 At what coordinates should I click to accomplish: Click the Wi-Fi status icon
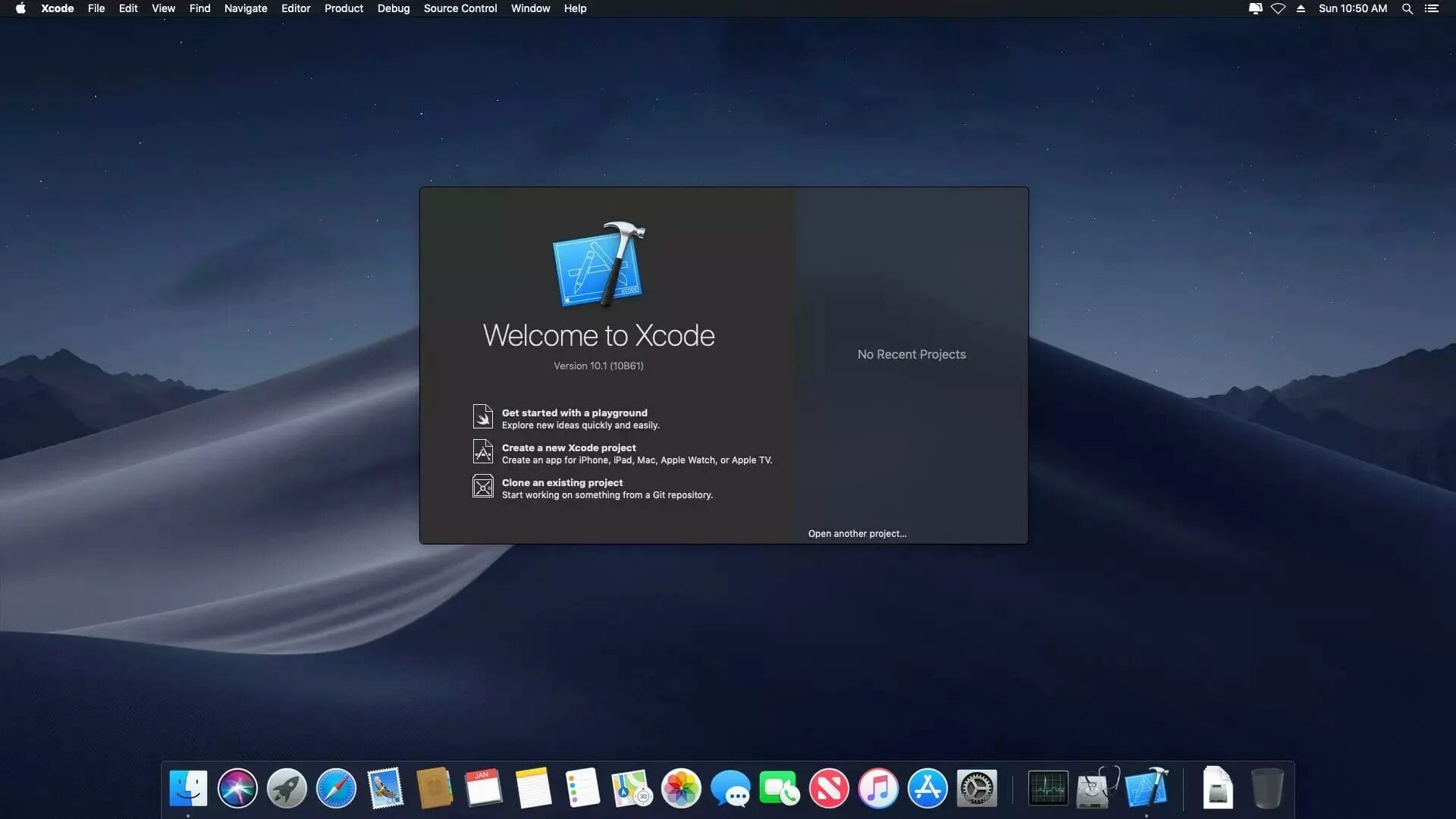[x=1278, y=8]
